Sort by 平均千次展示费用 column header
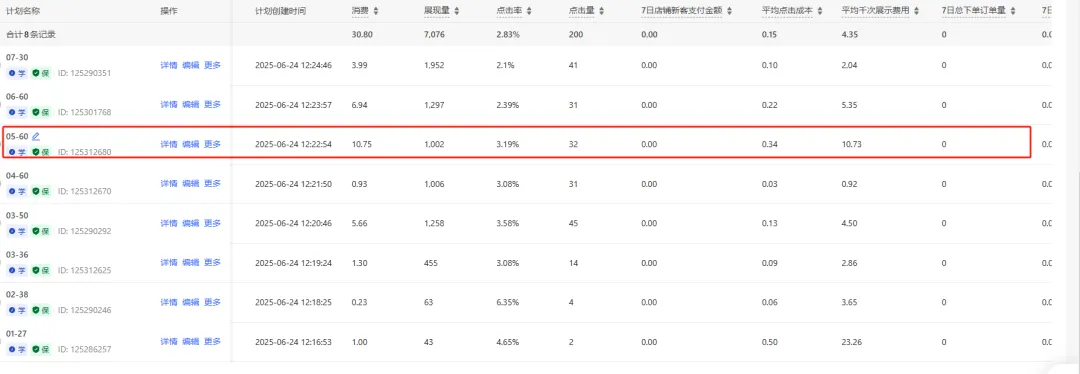 click(x=875, y=11)
